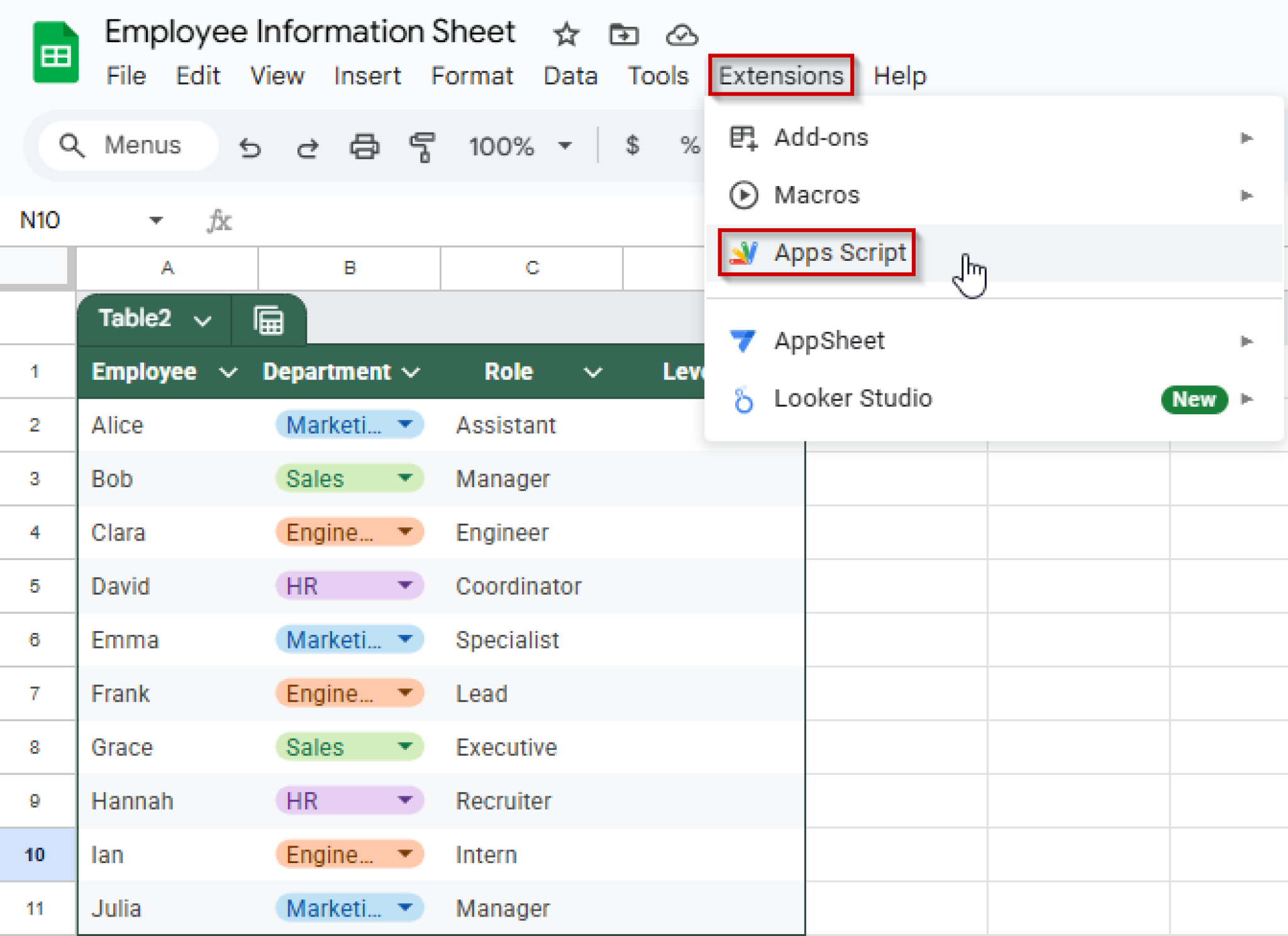The height and width of the screenshot is (936, 1288).
Task: Click the undo icon
Action: (x=250, y=146)
